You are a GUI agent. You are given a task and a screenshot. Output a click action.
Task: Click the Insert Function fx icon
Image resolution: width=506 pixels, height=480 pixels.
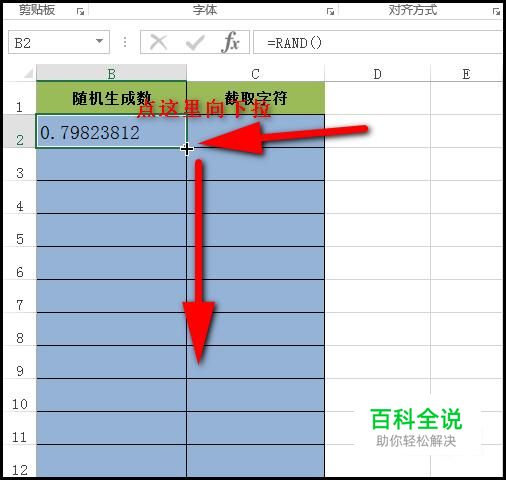pos(231,42)
